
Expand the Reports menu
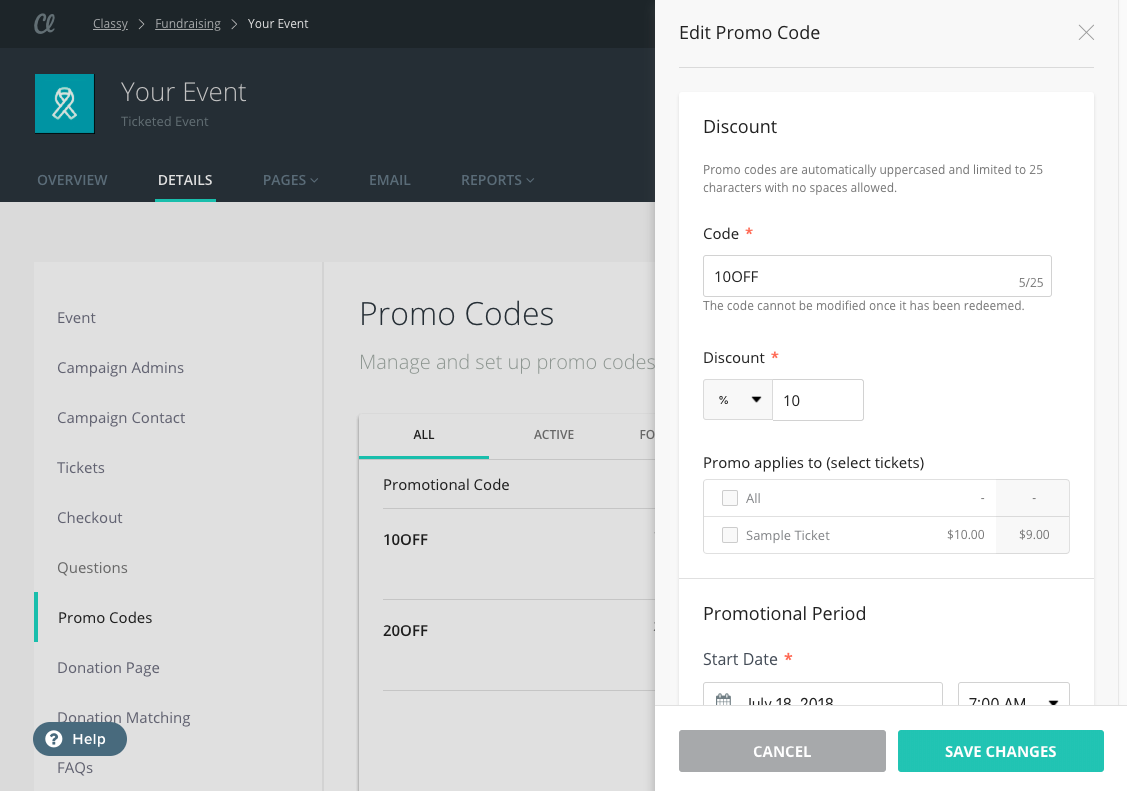(497, 180)
